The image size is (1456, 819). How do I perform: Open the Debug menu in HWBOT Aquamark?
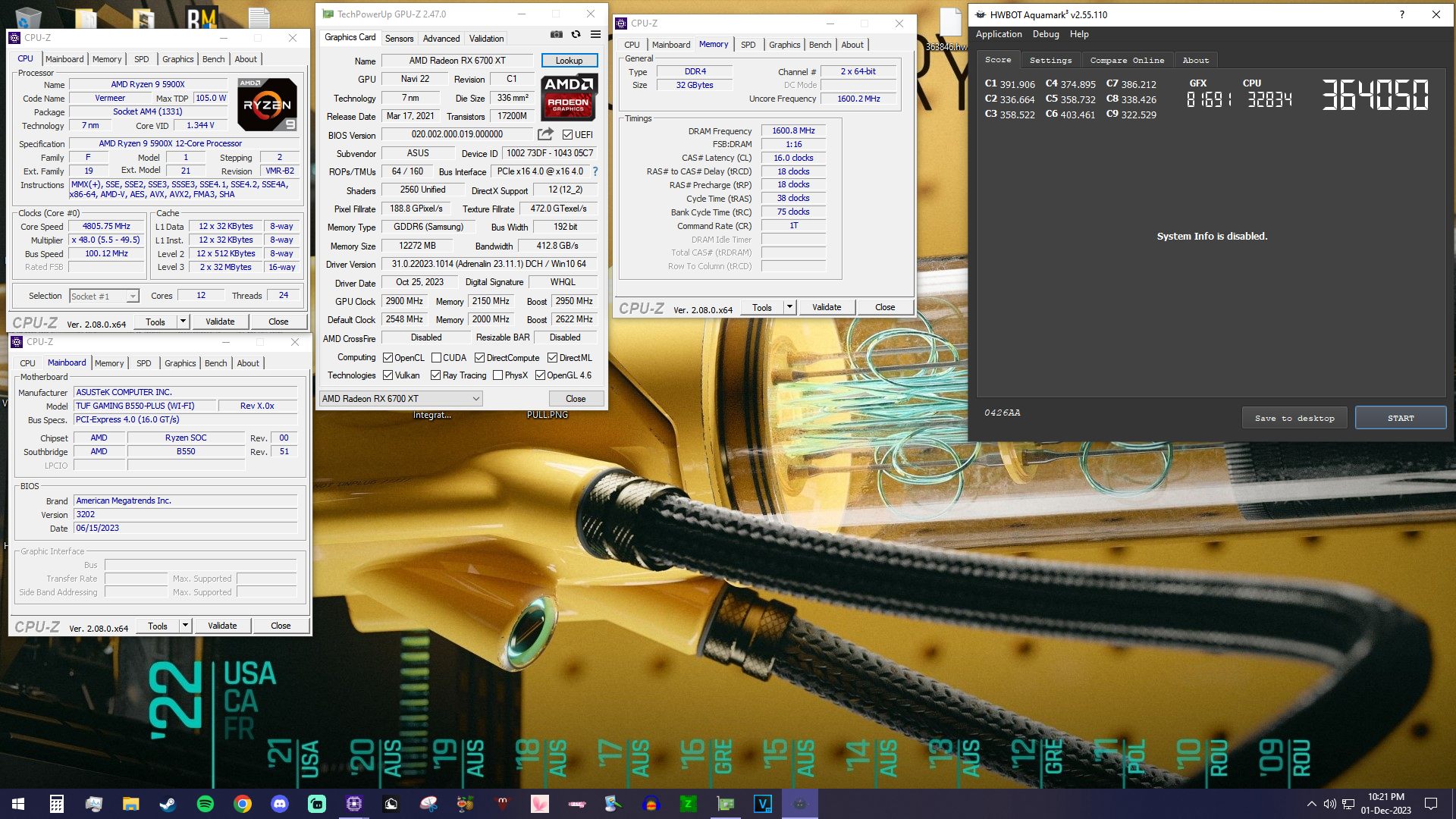click(x=1046, y=34)
